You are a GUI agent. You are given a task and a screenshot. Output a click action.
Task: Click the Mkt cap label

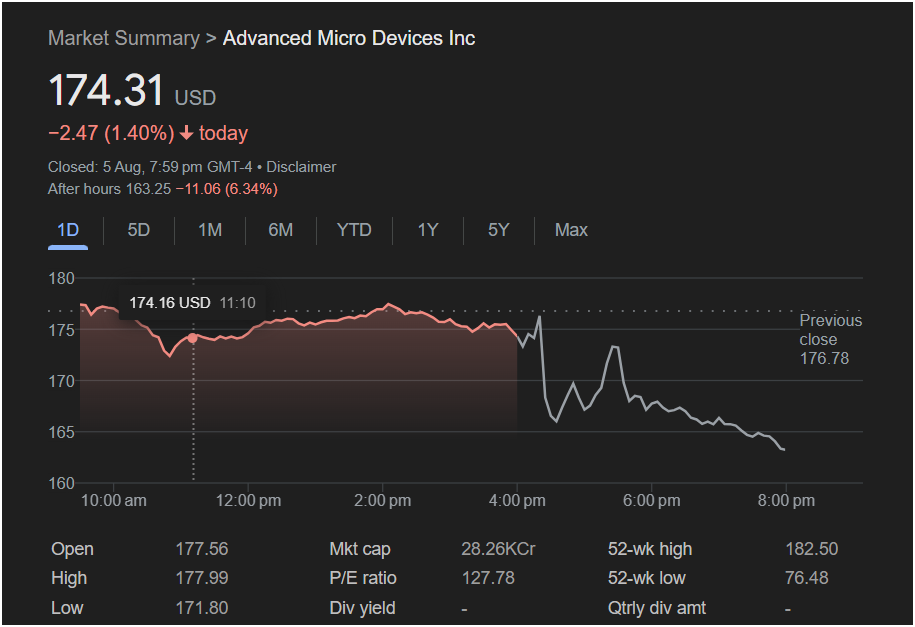tap(360, 549)
